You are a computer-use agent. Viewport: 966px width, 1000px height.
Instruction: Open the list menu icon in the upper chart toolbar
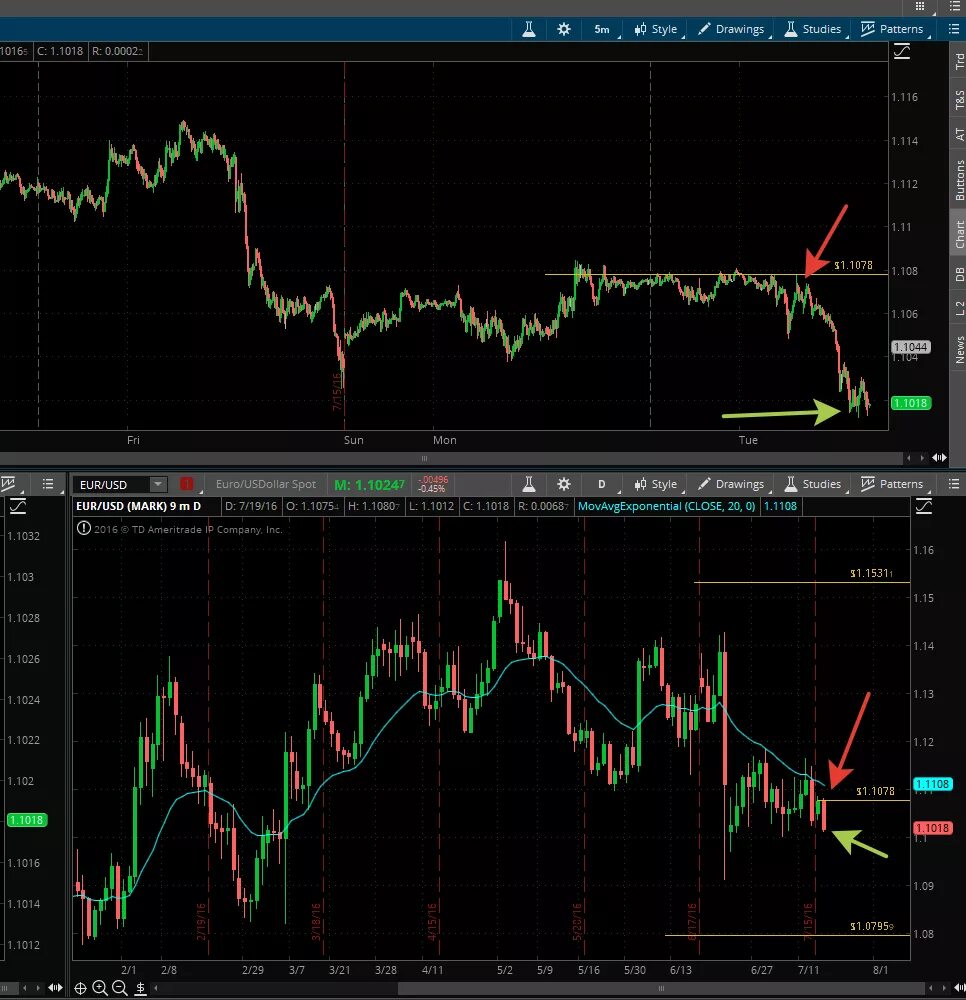click(x=953, y=29)
